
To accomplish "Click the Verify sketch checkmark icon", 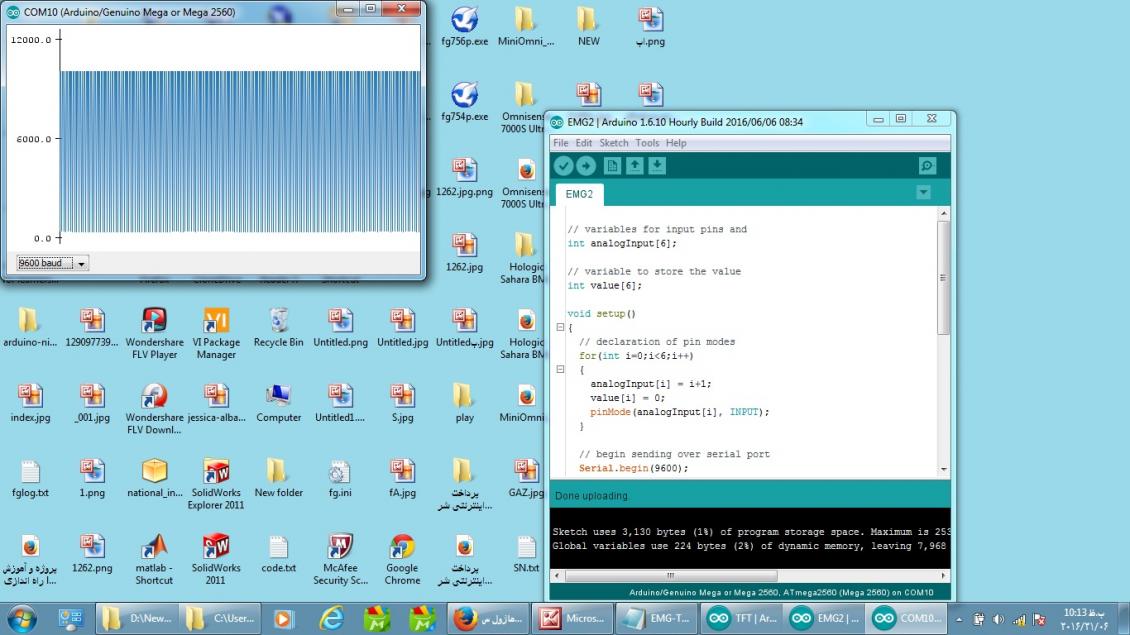I will pos(564,166).
